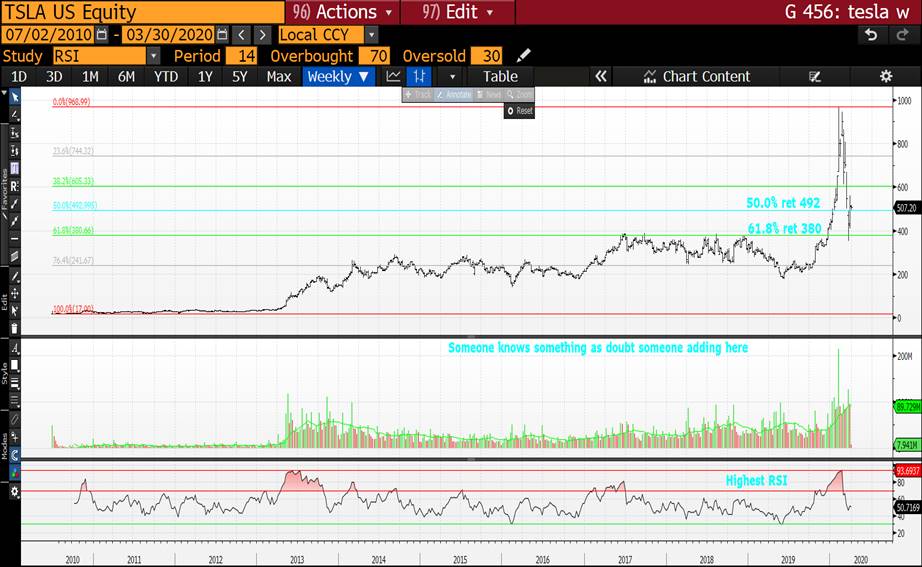This screenshot has width=922, height=567.
Task: Click the undo arrow icon
Action: click(871, 35)
